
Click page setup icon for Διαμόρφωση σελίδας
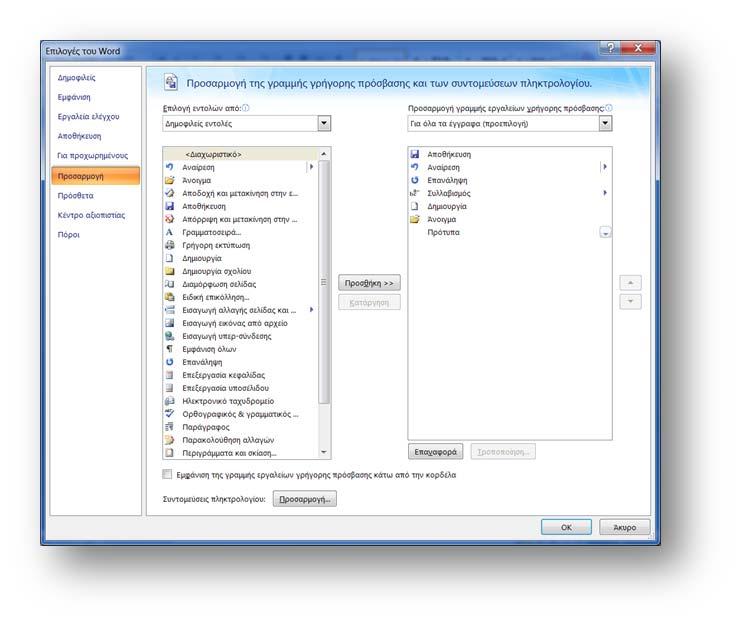(x=170, y=284)
